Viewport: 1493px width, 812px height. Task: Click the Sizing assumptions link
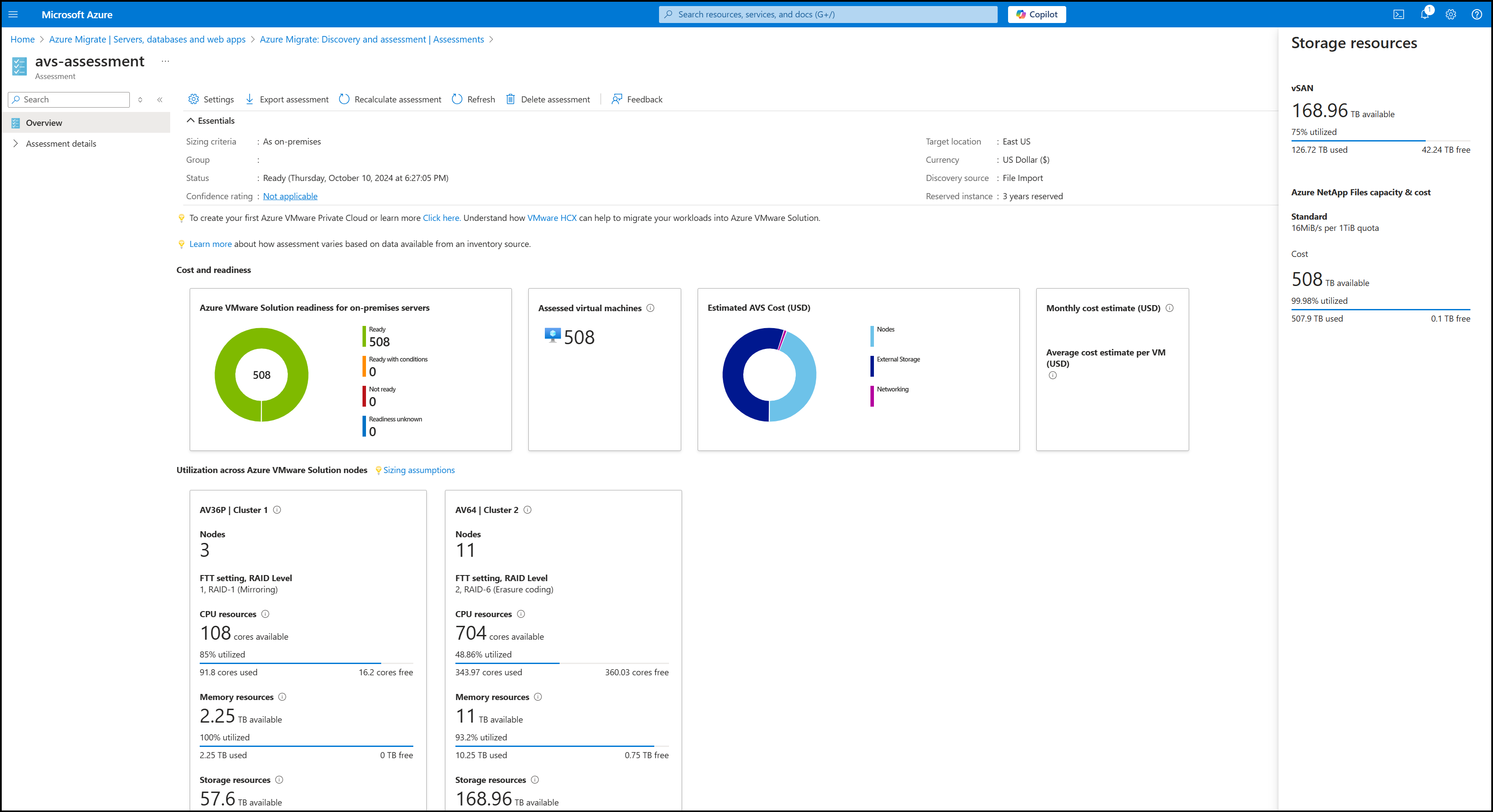pos(419,469)
